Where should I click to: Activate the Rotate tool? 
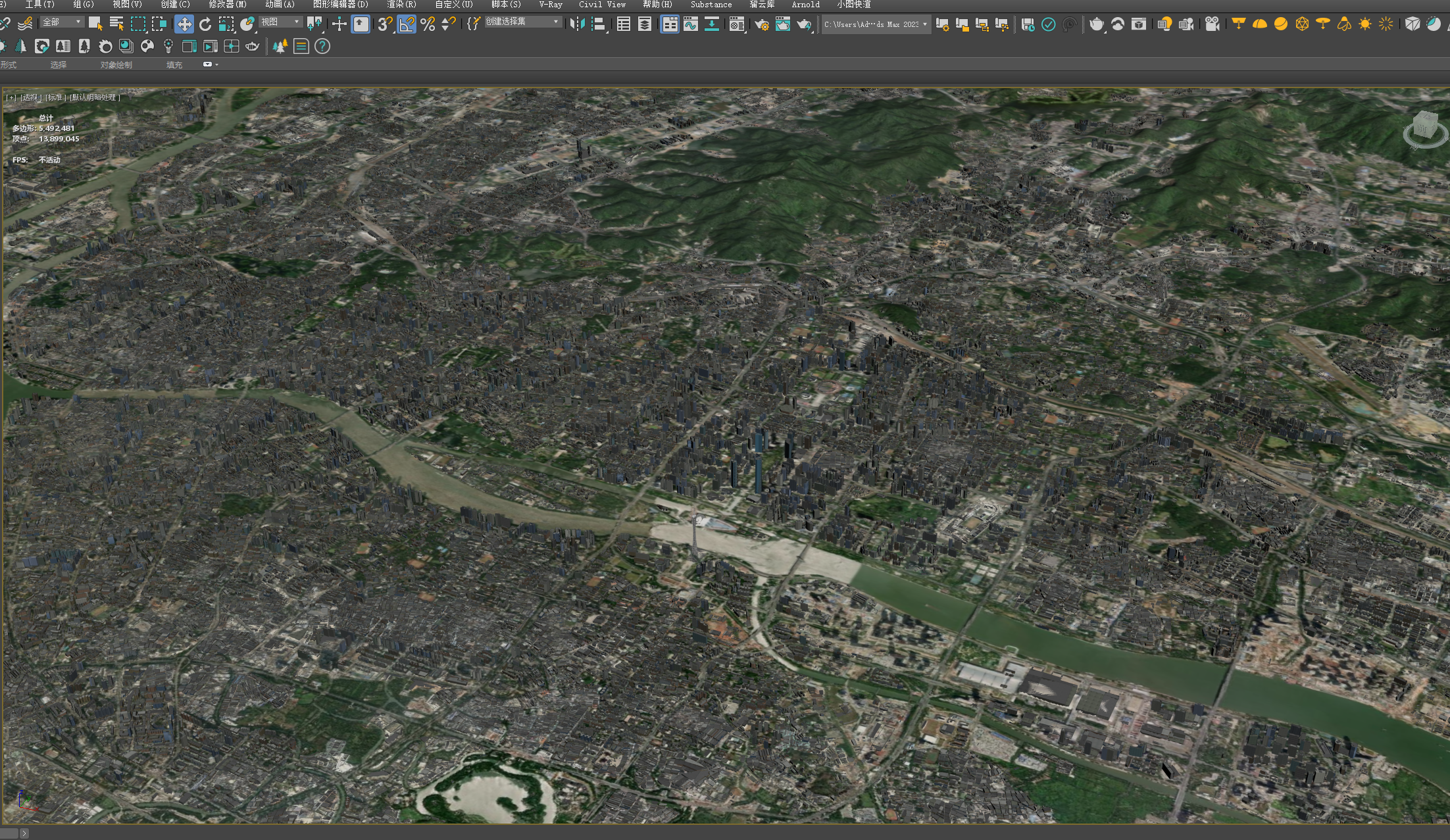[205, 24]
